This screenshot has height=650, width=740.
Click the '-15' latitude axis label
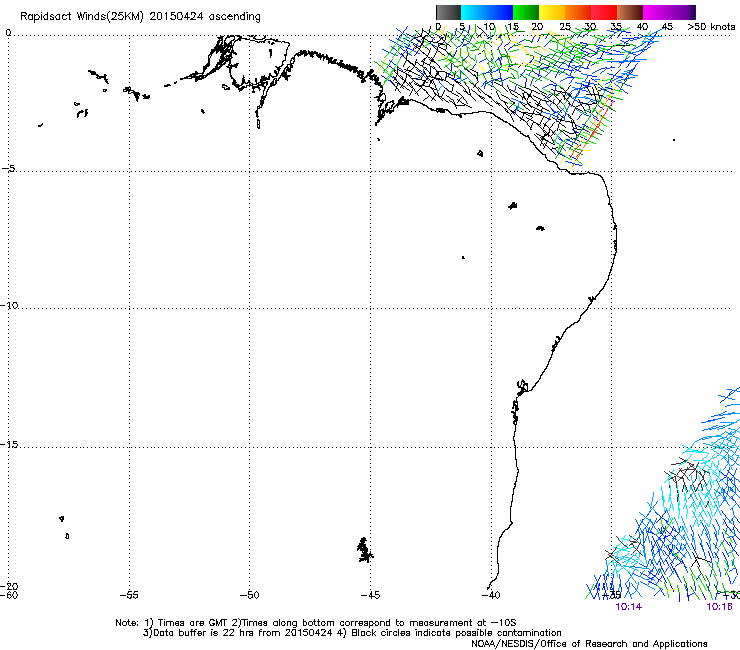9,444
